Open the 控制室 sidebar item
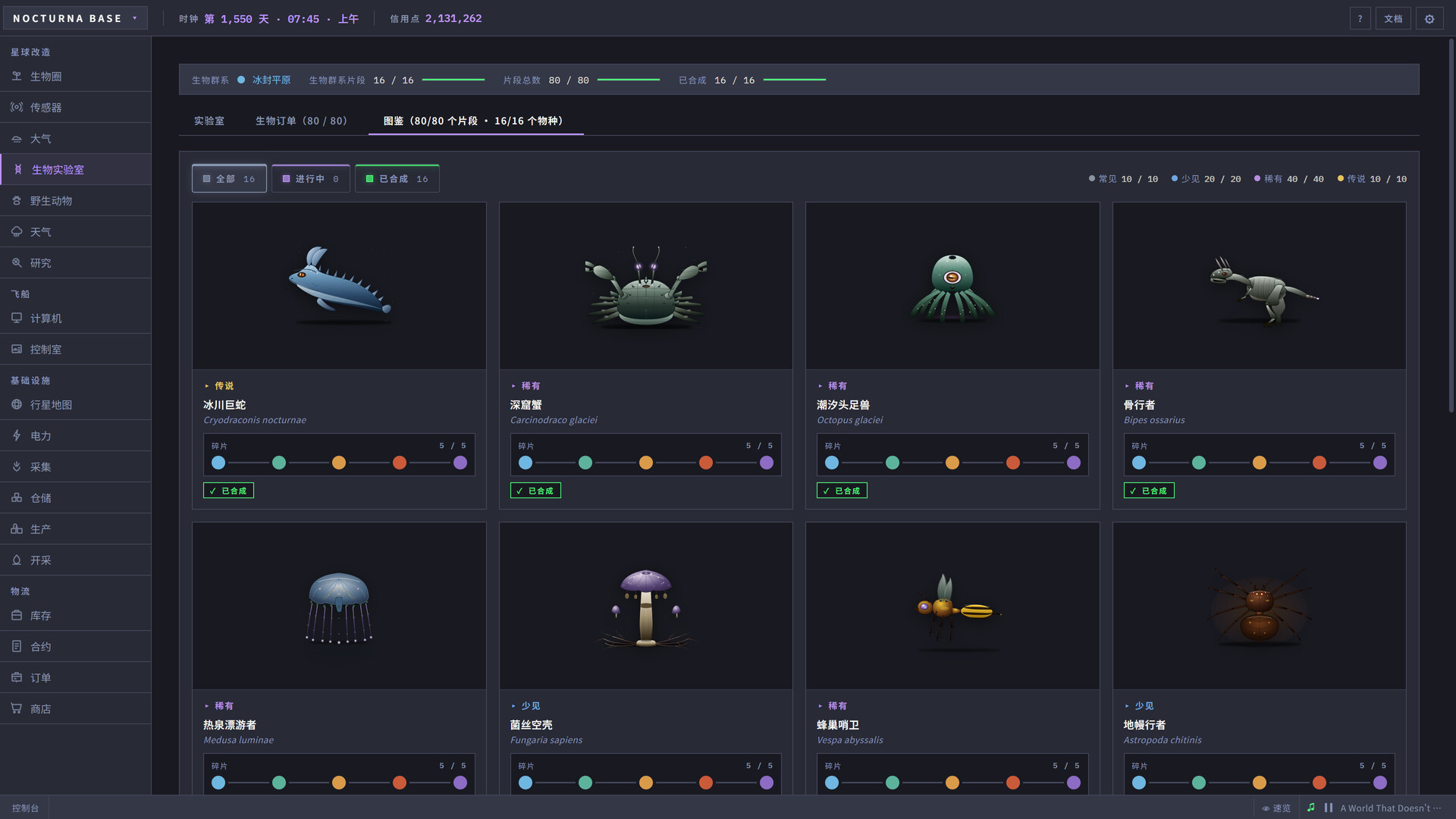The image size is (1456, 819). tap(75, 350)
